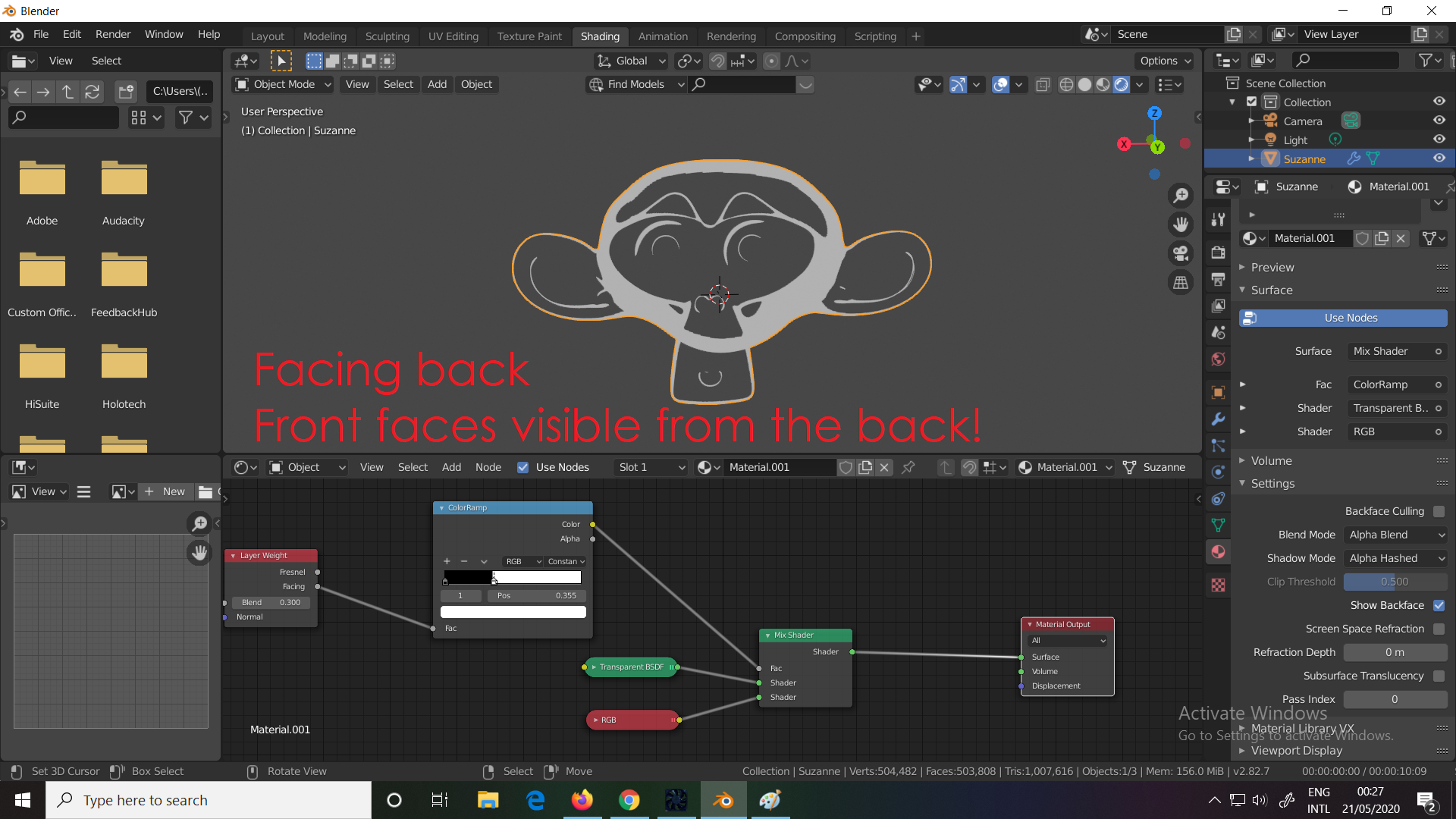Screen dimensions: 1456x819
Task: Open the Modifiers wrench properties tab
Action: coord(1218,419)
